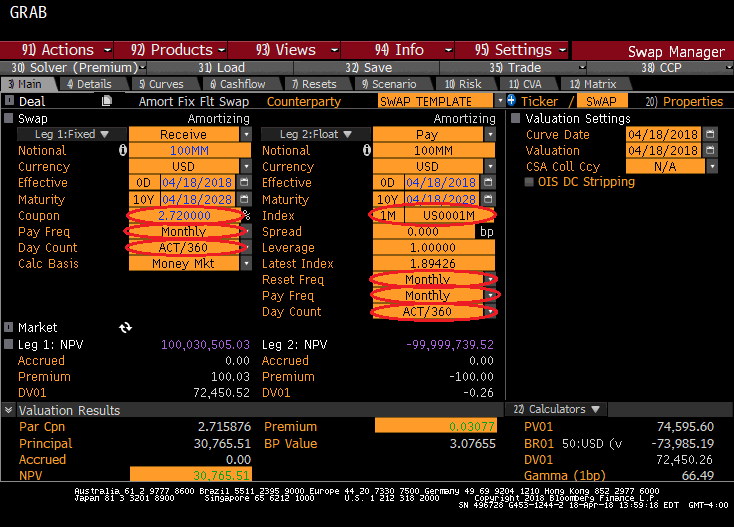Switch to the 11) CVA tab
The width and height of the screenshot is (734, 527).
tap(526, 84)
